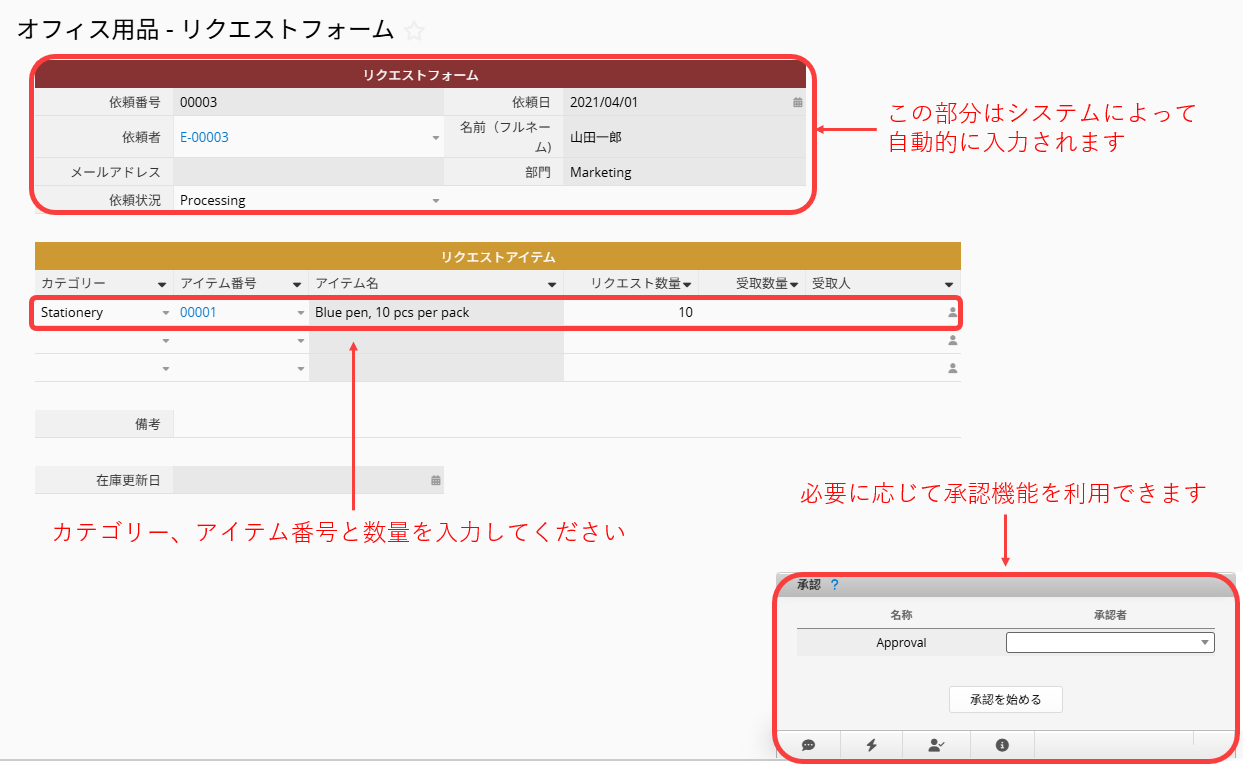This screenshot has width=1243, height=767.
Task: Expand the 依頼状況 Processing dropdown
Action: point(435,201)
